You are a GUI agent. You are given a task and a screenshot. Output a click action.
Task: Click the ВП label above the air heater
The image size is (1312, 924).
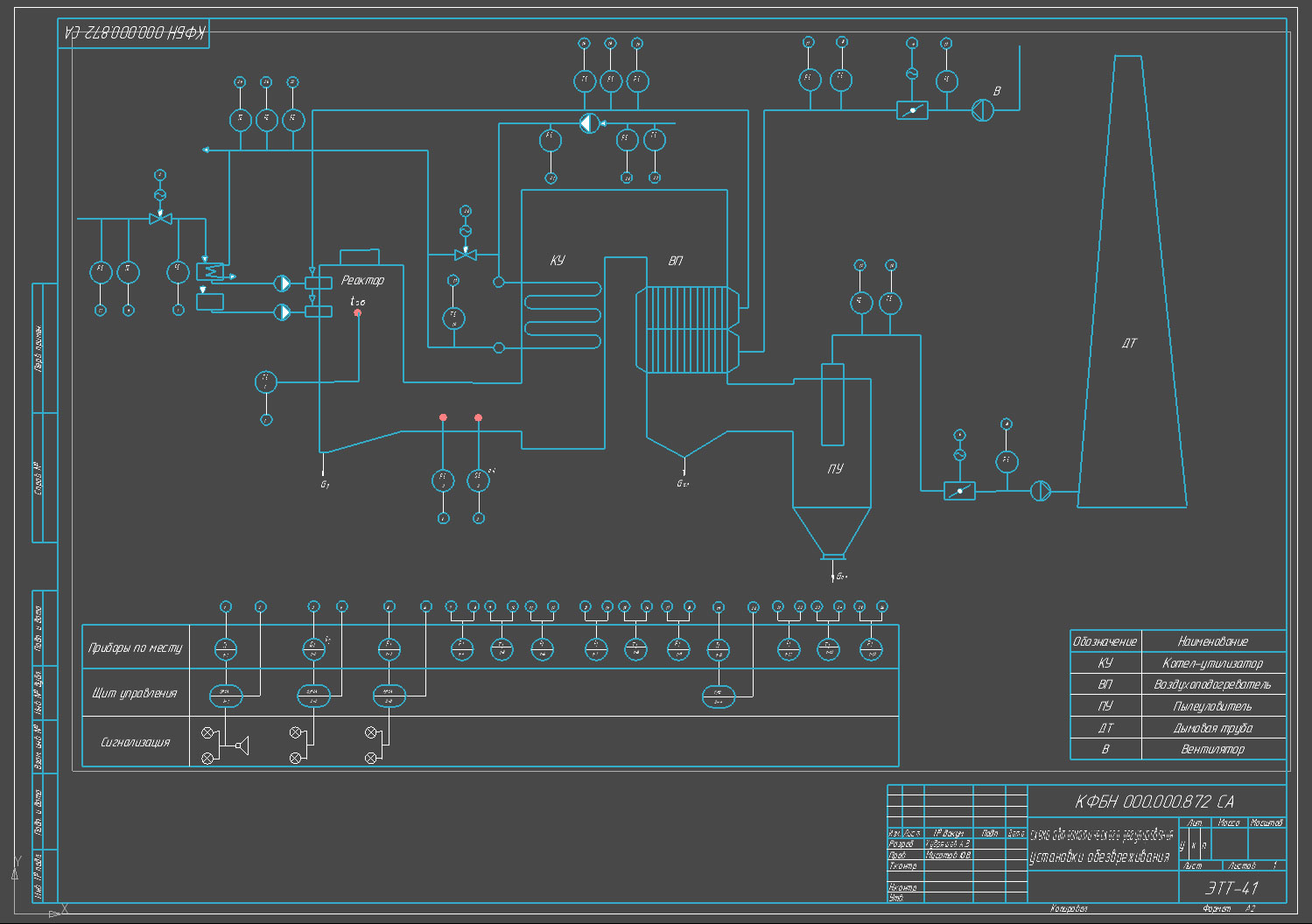676,261
